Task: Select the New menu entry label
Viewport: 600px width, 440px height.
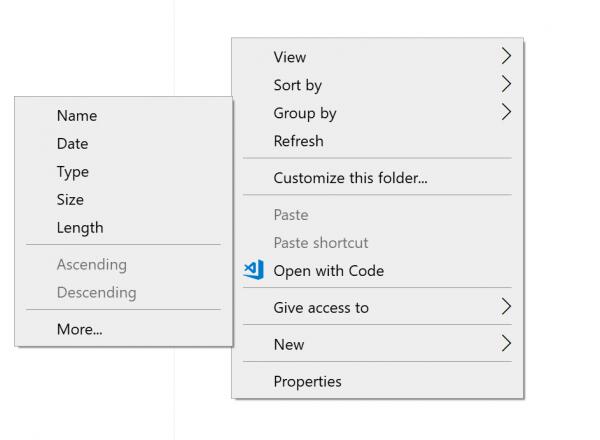Action: pos(288,344)
